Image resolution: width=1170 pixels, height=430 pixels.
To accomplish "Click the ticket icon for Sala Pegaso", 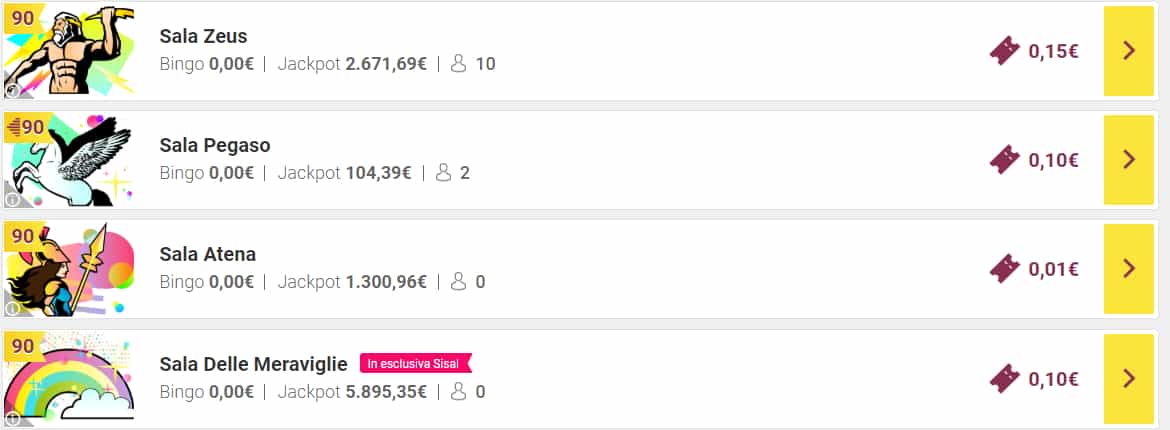I will click(x=1004, y=160).
